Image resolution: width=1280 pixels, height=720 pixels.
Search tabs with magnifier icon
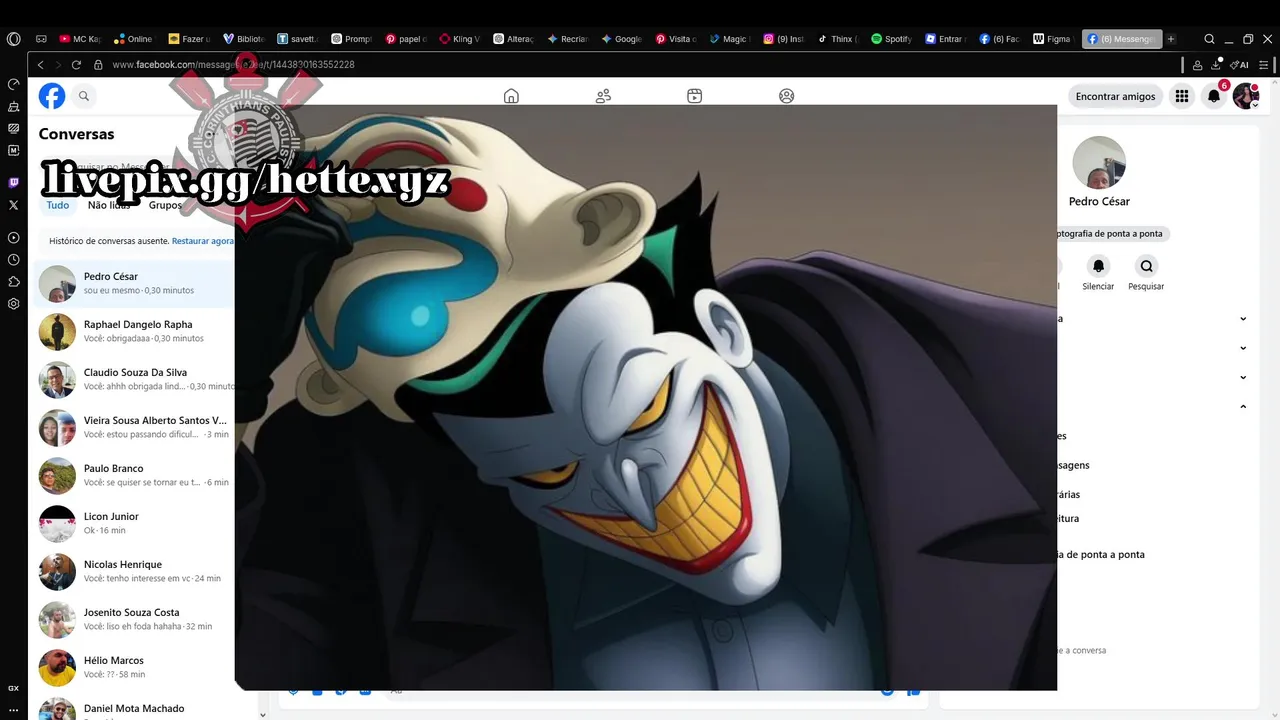[1210, 39]
